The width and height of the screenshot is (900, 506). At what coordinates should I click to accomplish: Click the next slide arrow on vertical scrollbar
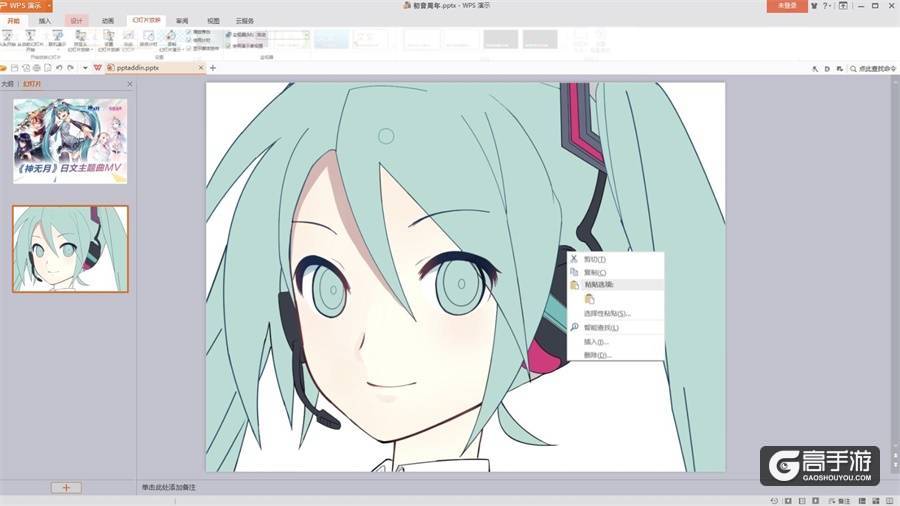coord(896,465)
